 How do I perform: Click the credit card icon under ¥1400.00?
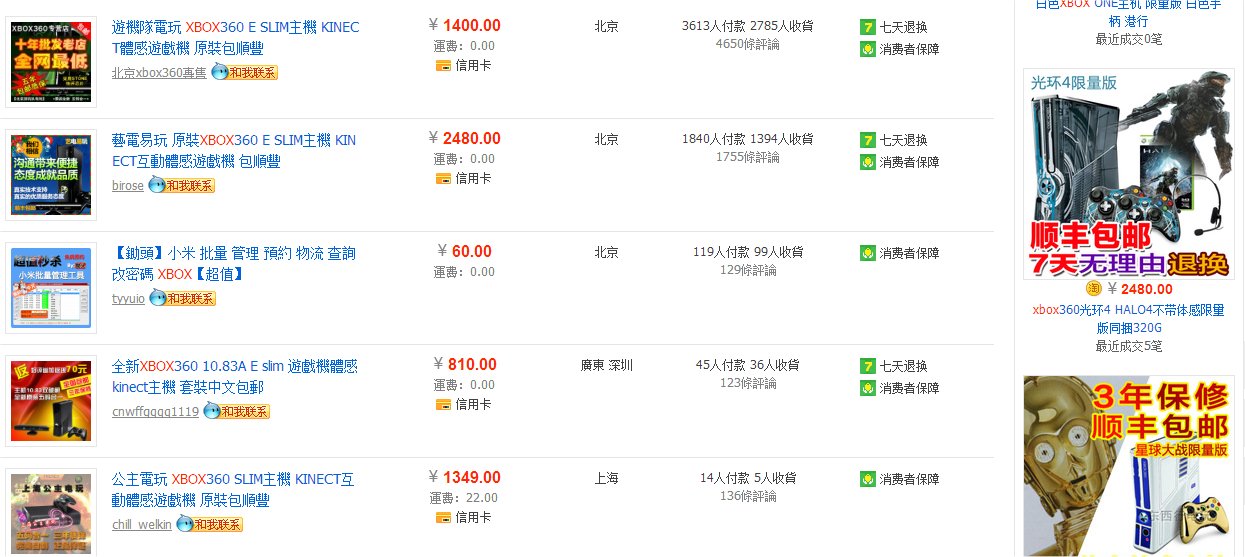coord(444,66)
